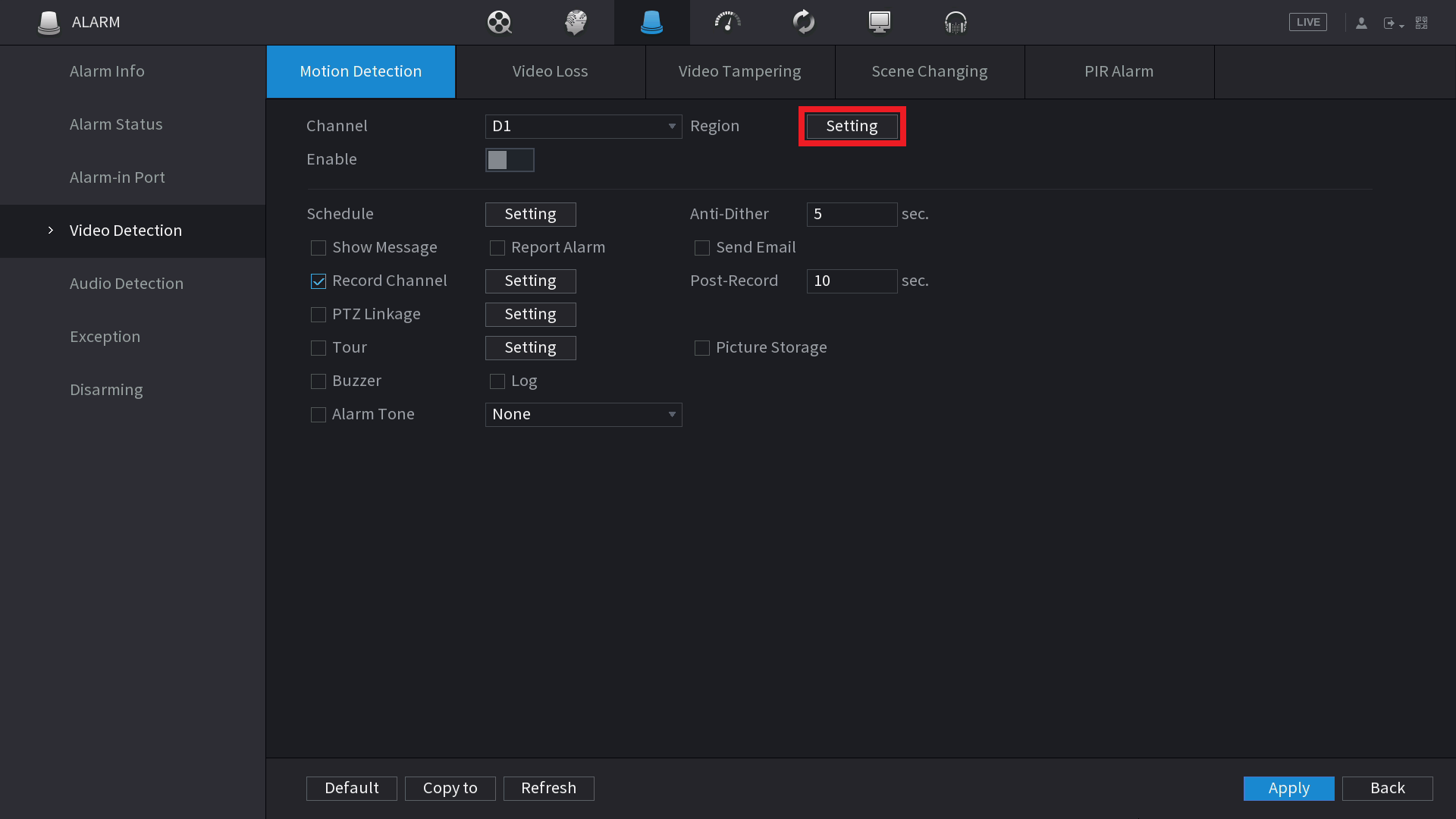Click the circular arrows icon in the top bar
The image size is (1456, 819).
pos(803,22)
